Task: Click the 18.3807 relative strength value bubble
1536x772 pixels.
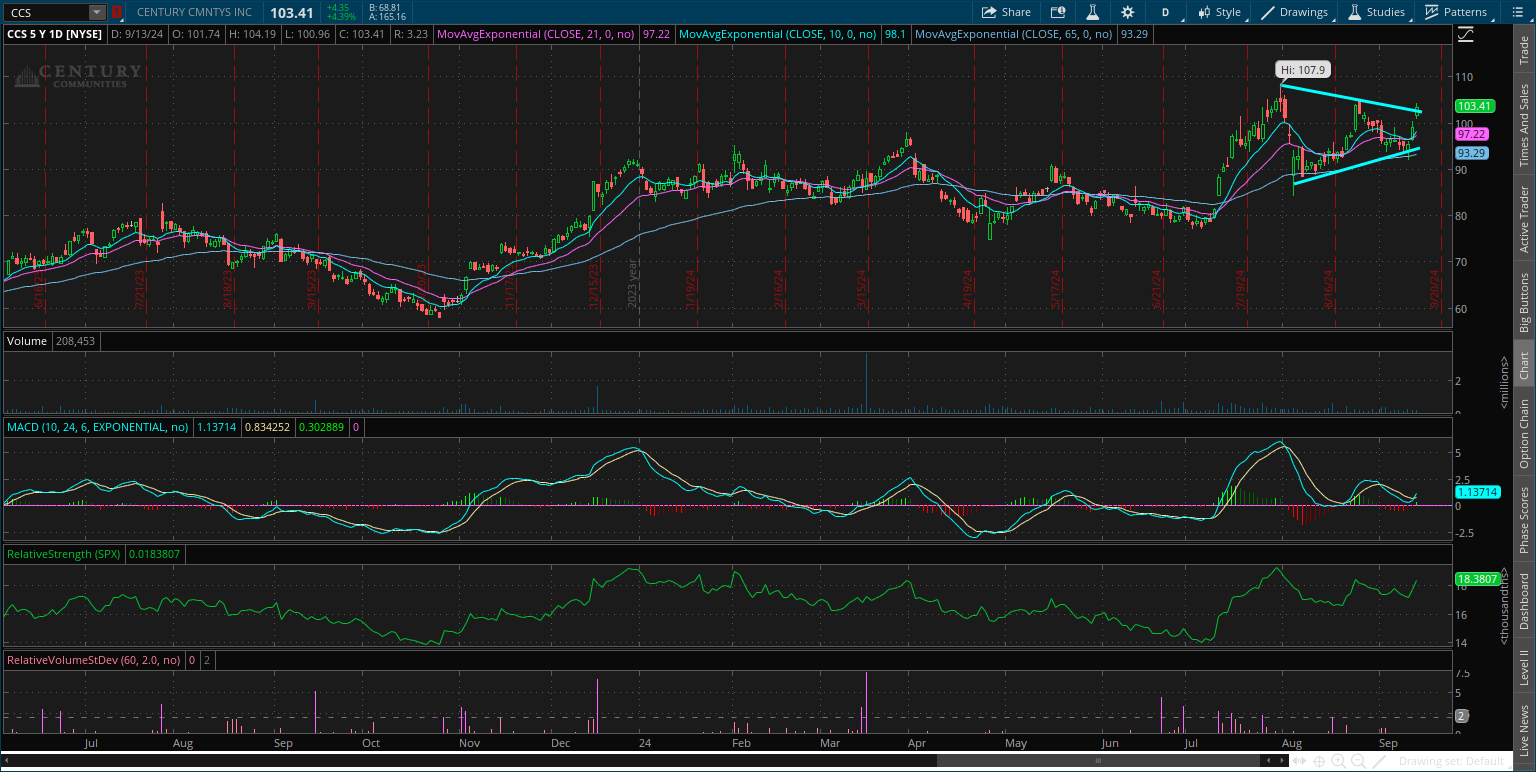Action: tap(1477, 579)
